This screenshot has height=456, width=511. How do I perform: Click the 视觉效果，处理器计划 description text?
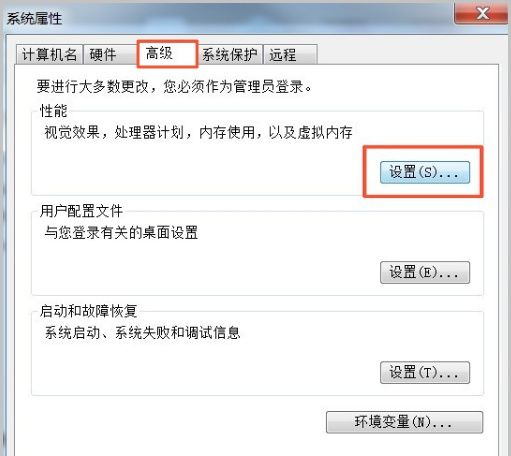point(198,132)
